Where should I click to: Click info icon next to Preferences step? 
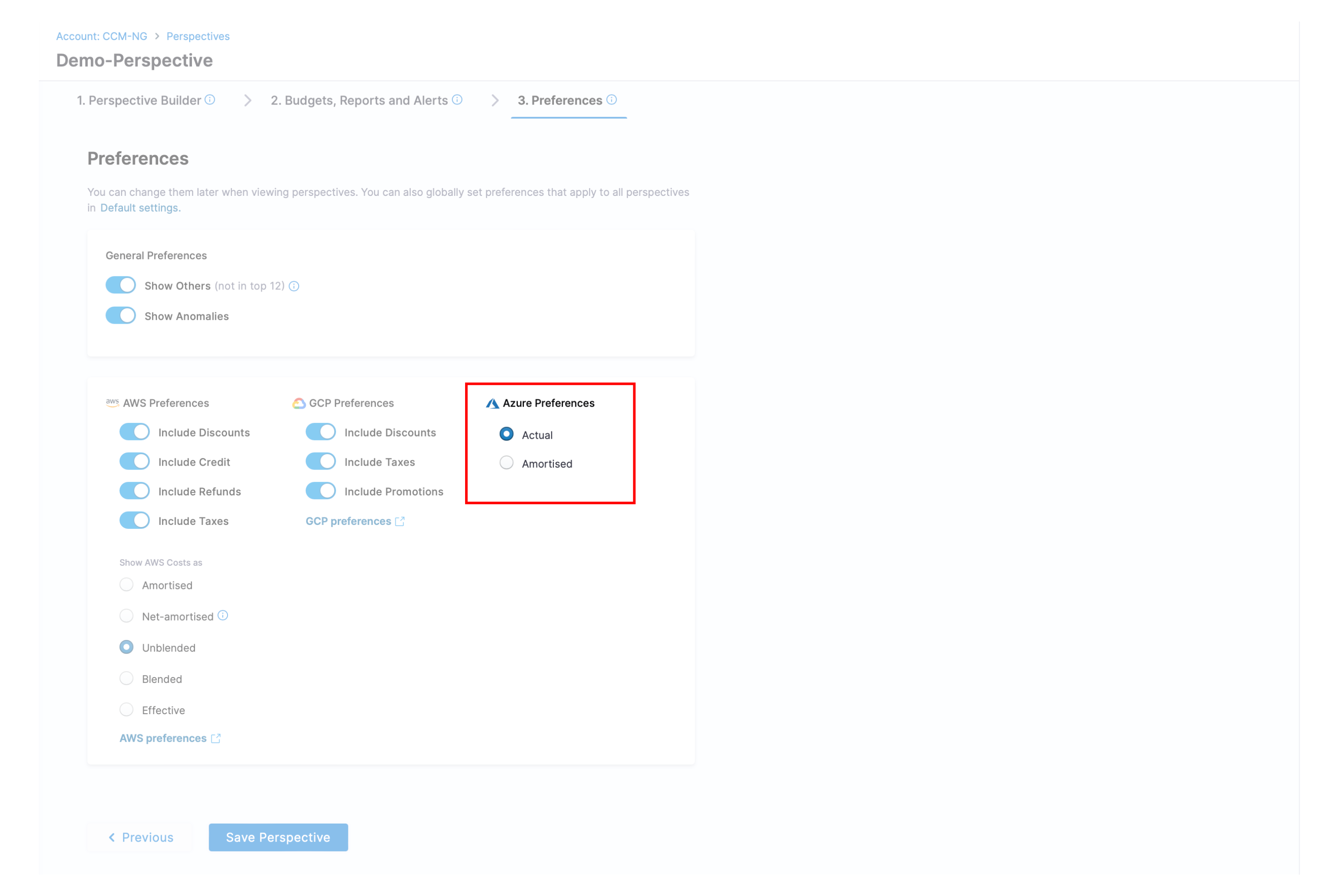tap(611, 100)
